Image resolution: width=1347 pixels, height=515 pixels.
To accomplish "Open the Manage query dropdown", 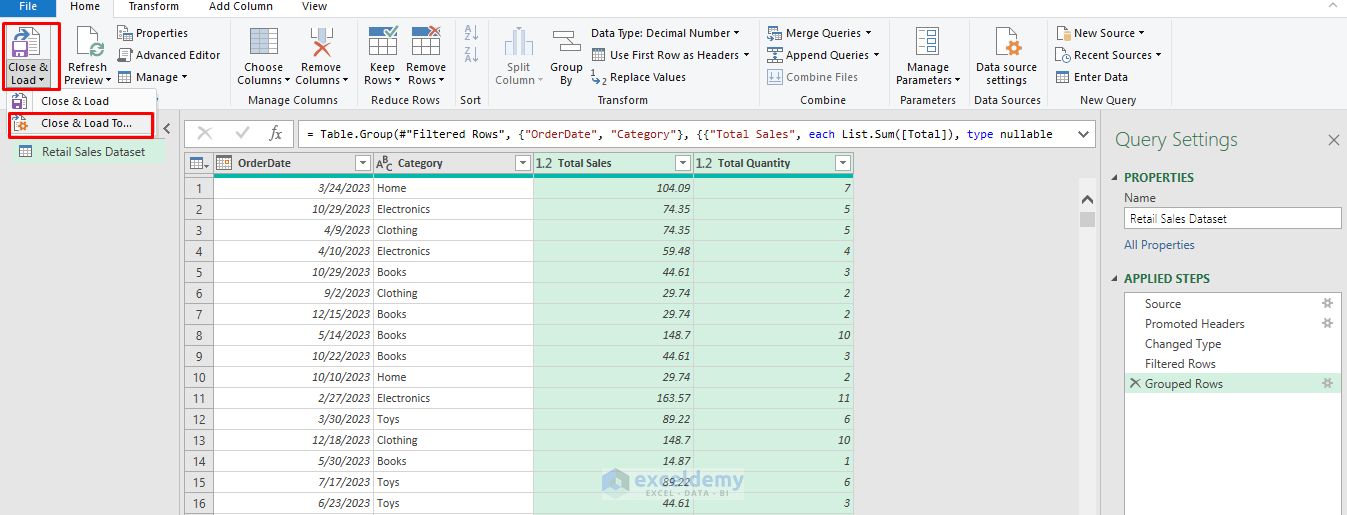I will tap(152, 77).
